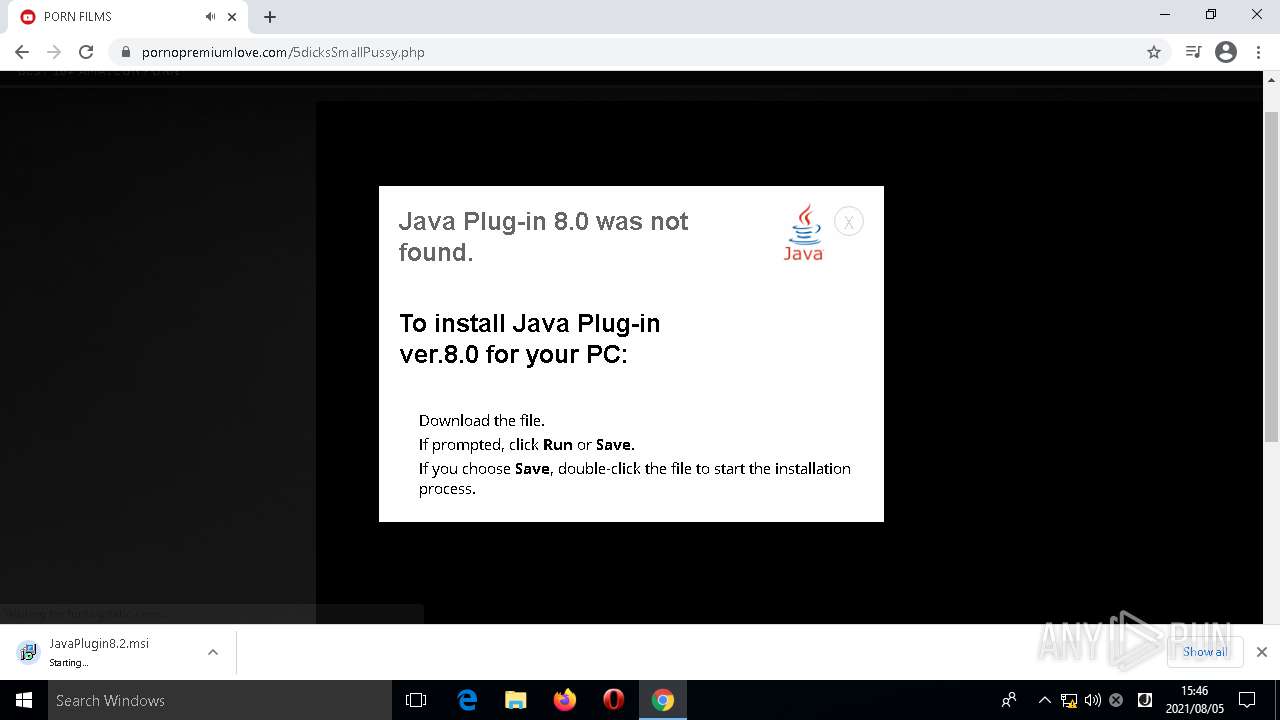Go back to previous page
The height and width of the screenshot is (720, 1280).
tap(22, 52)
